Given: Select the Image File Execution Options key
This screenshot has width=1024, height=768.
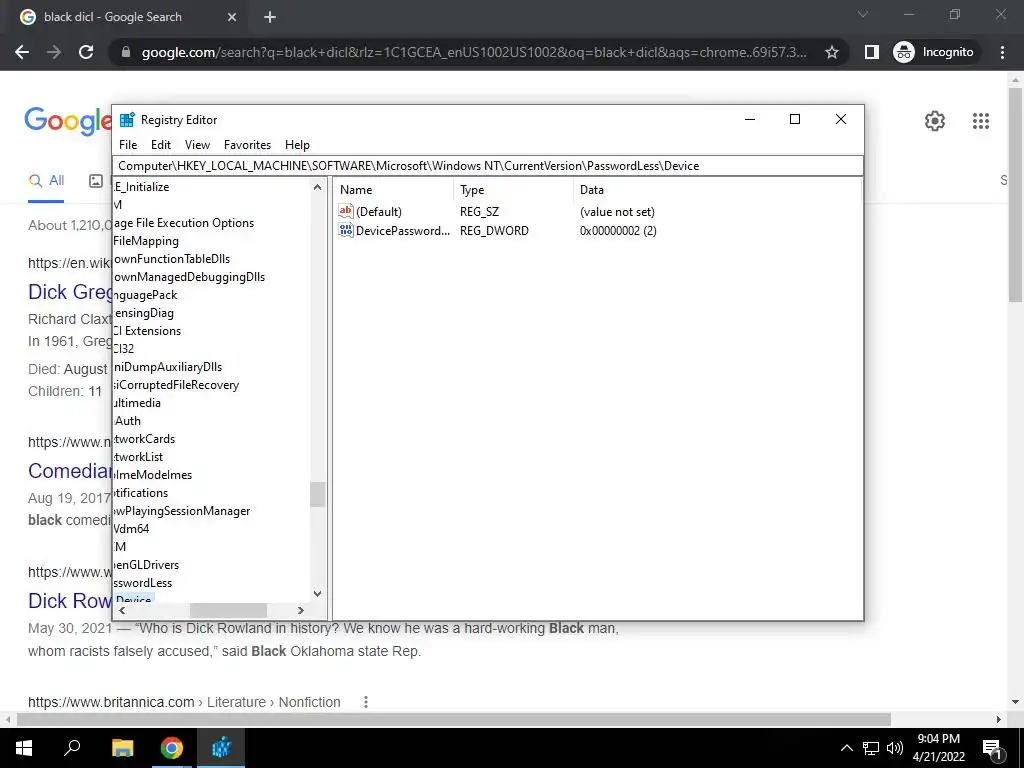Looking at the screenshot, I should click(184, 223).
